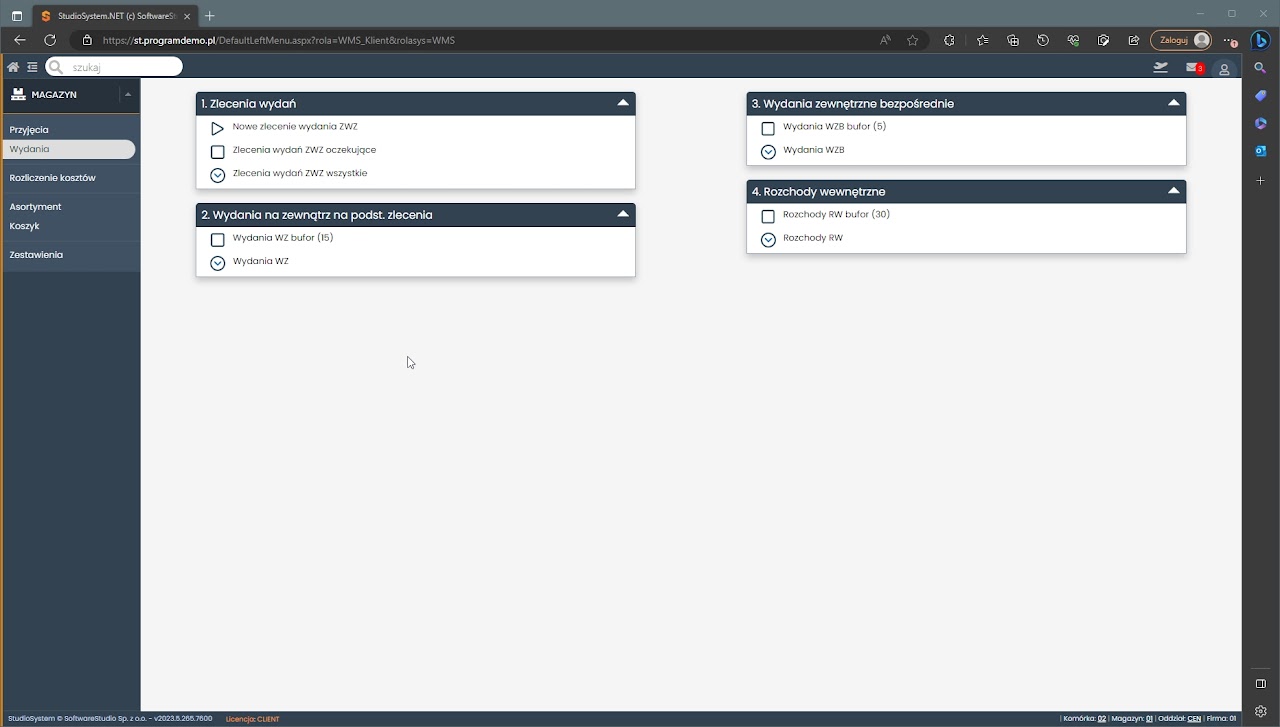
Task: Select Zestawienia in the left menu
Action: point(36,255)
